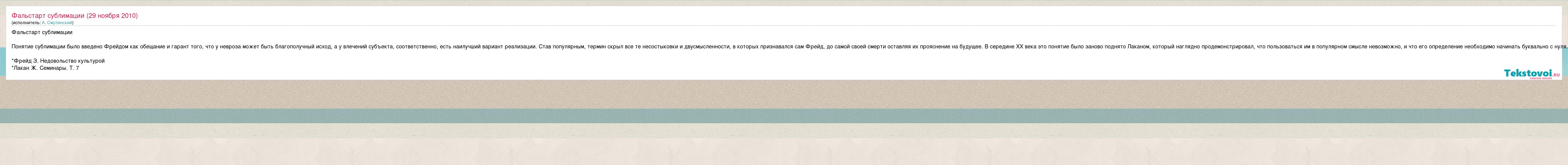Click the words Понятие сублимации at the paragraph start

38,46
